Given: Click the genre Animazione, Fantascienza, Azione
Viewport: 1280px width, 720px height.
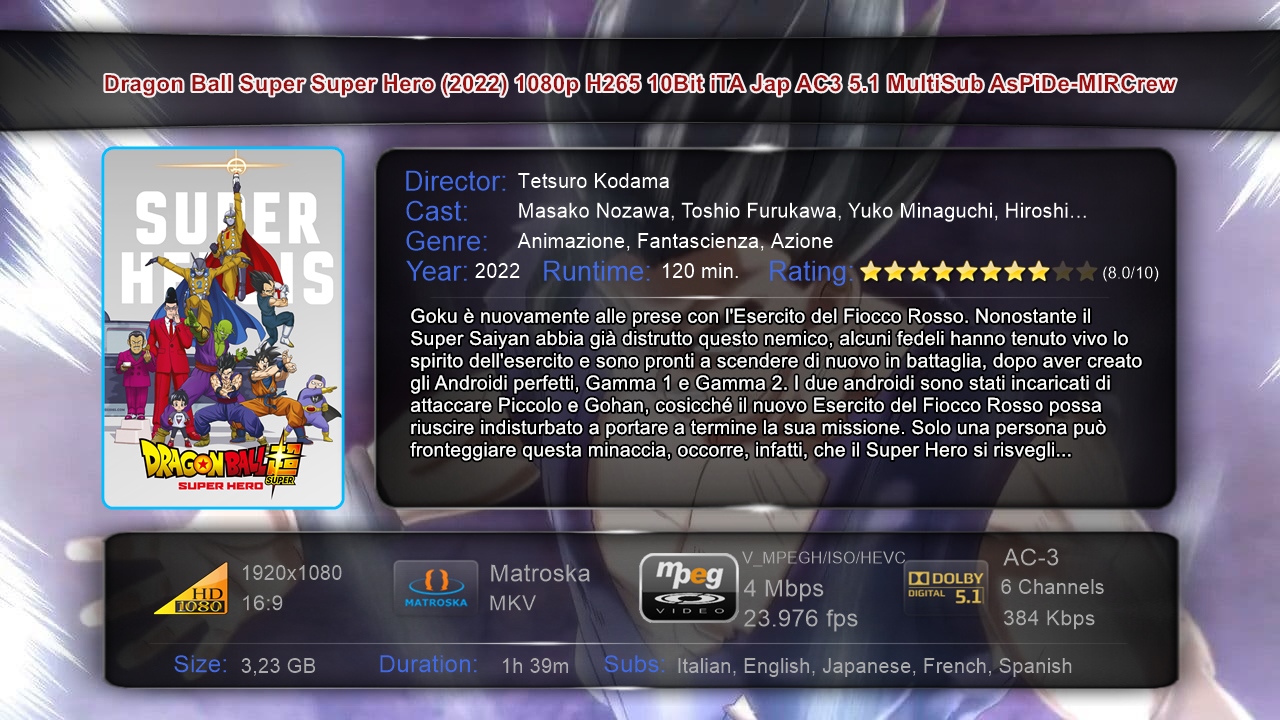Looking at the screenshot, I should (675, 241).
